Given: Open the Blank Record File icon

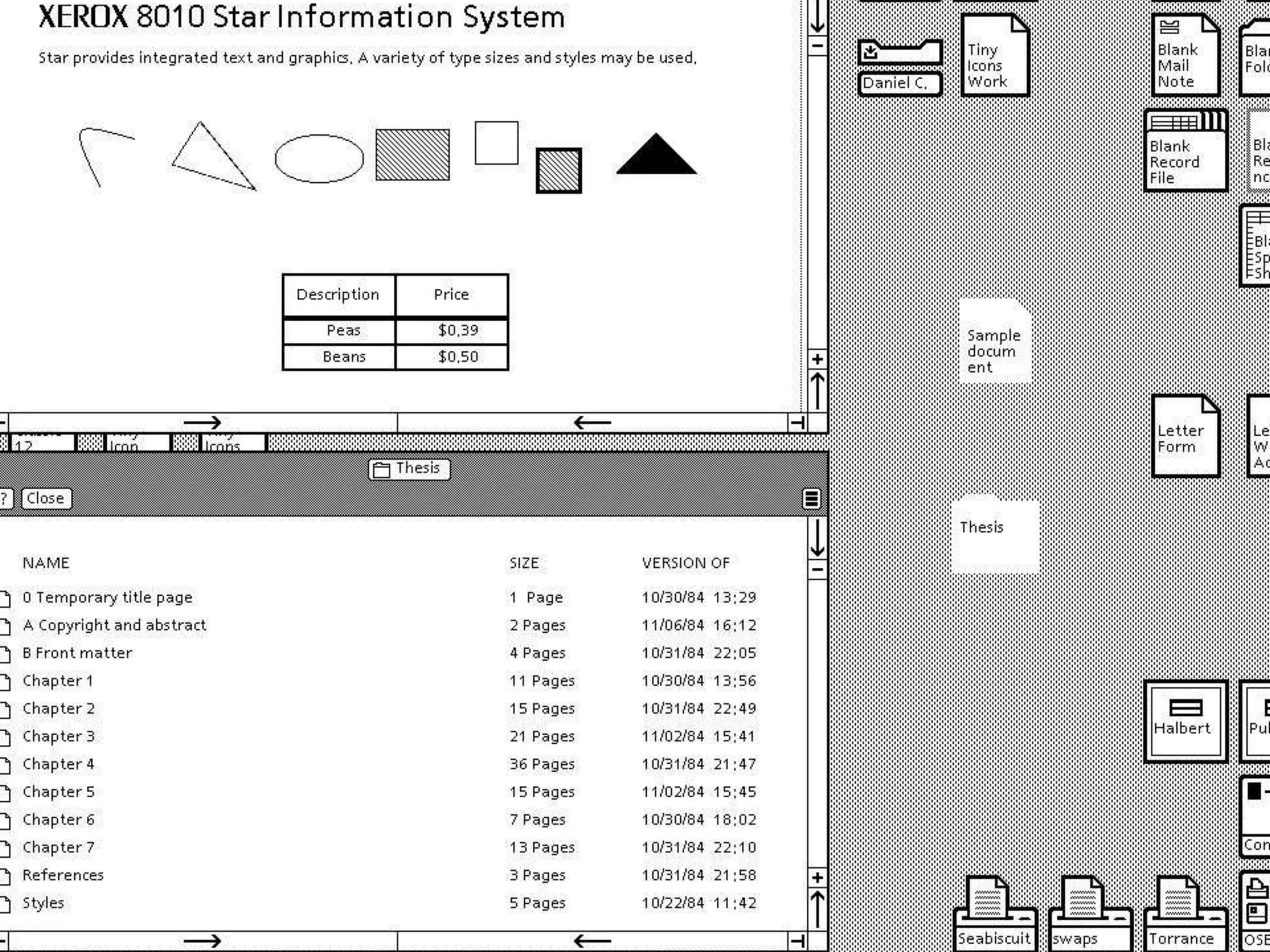Looking at the screenshot, I should coord(1185,151).
